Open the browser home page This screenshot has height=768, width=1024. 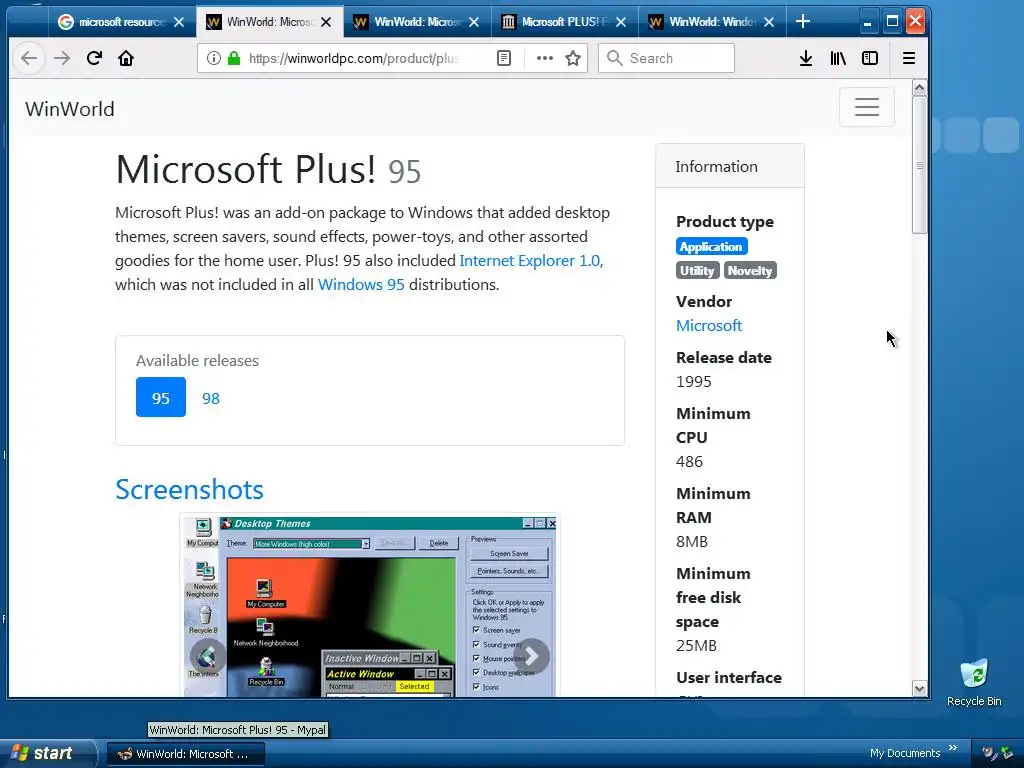coord(126,58)
